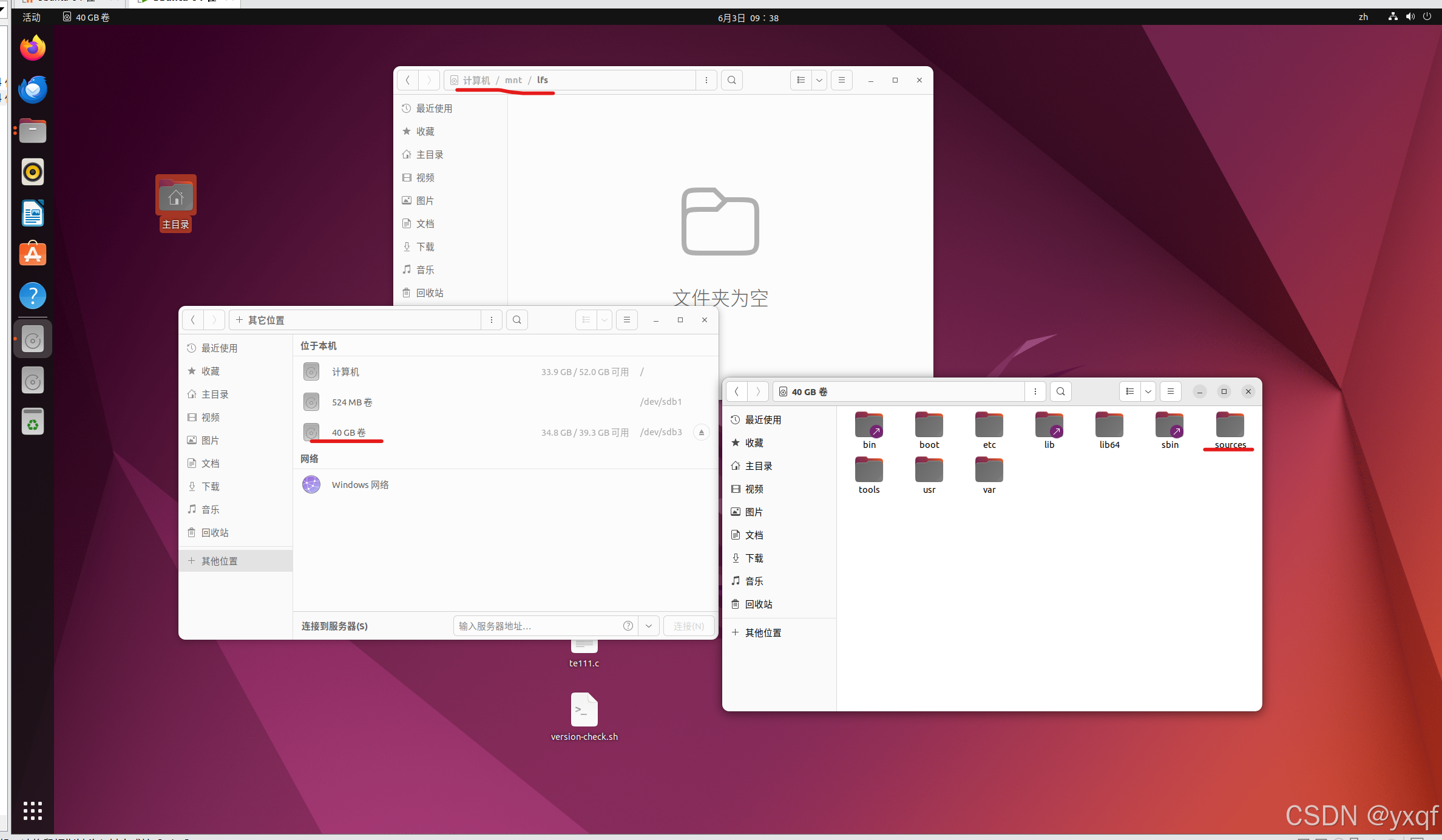This screenshot has width=1442, height=840.
Task: Open search in the 40 GB 卷 window
Action: (1060, 391)
